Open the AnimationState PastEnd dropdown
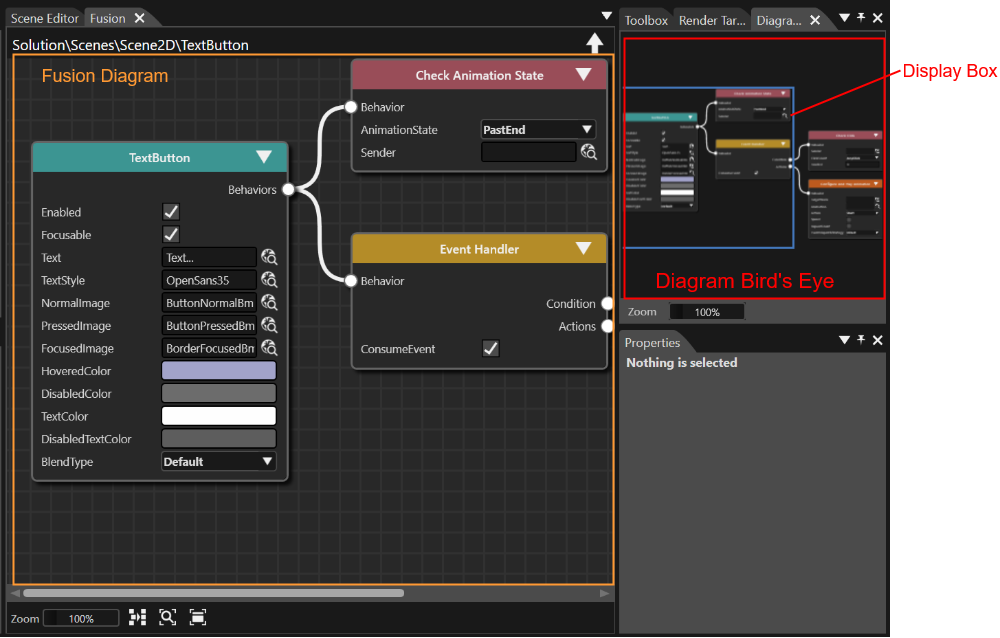Screen dimensions: 1000x638 [x=538, y=130]
